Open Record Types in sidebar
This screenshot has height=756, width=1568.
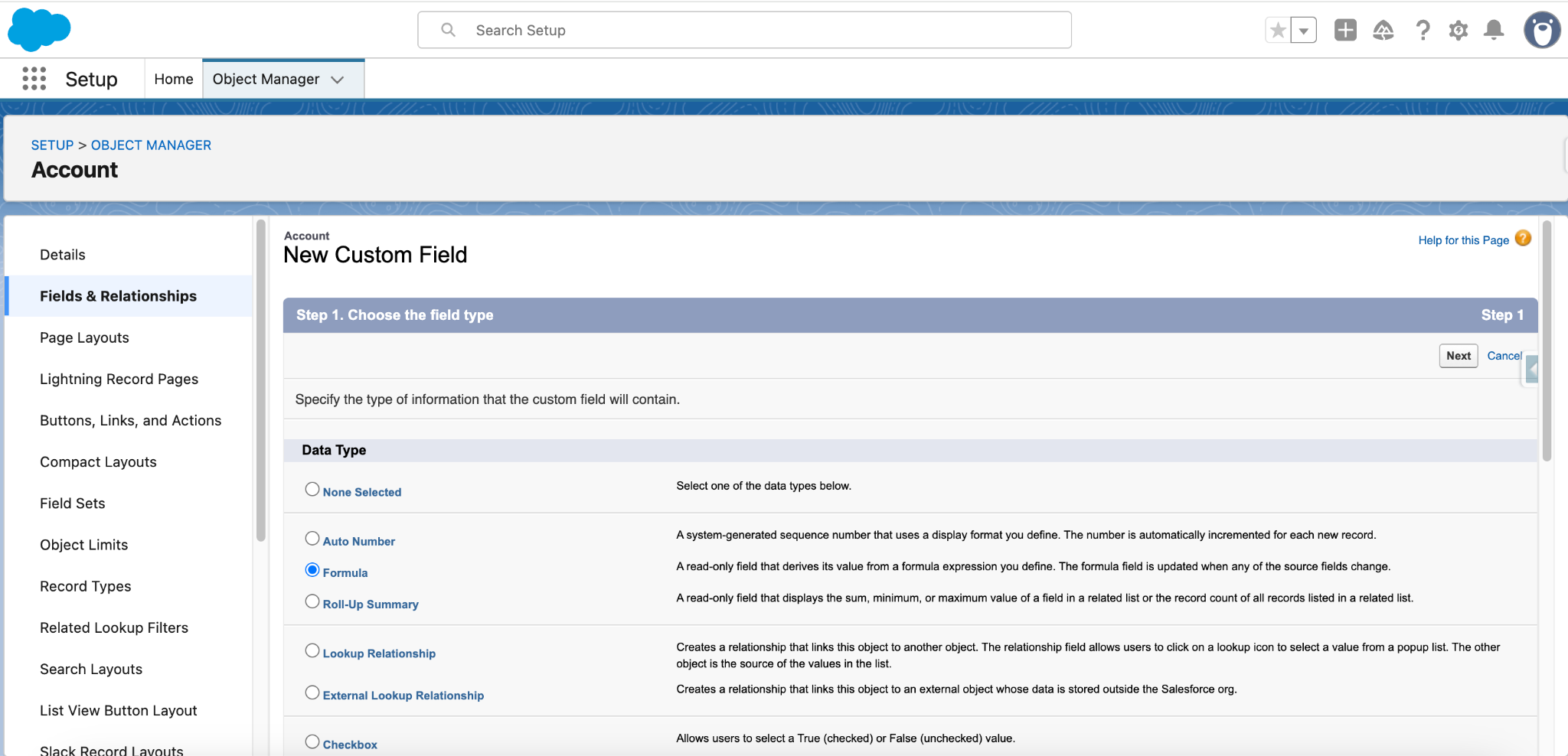tap(129, 586)
